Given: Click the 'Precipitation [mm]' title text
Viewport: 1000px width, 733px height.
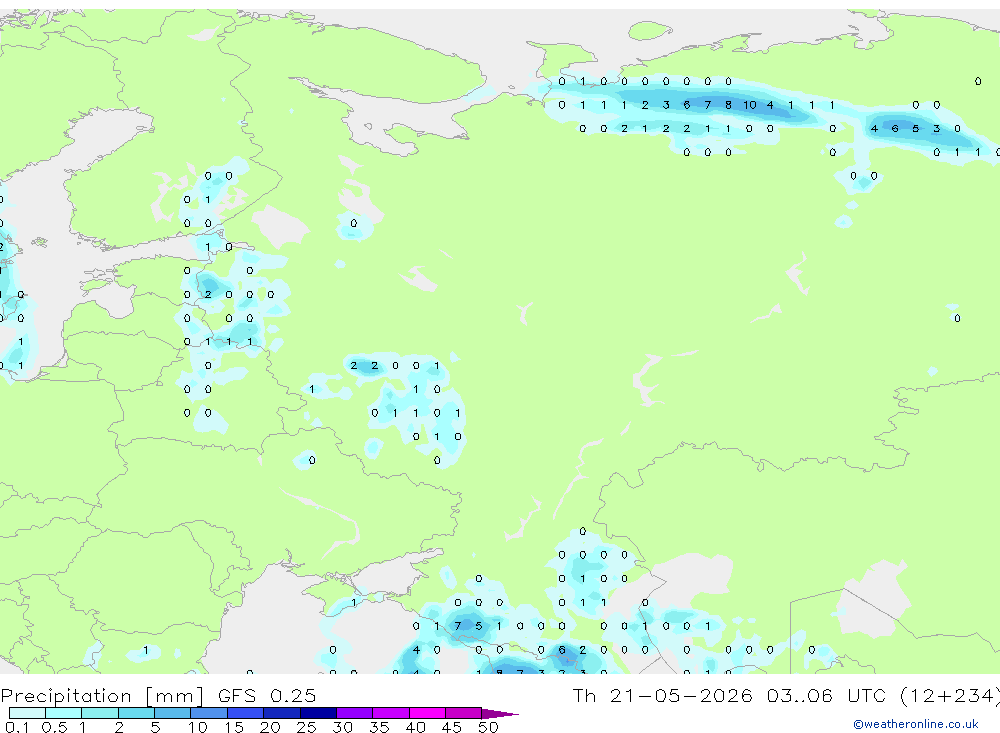Looking at the screenshot, I should (102, 696).
